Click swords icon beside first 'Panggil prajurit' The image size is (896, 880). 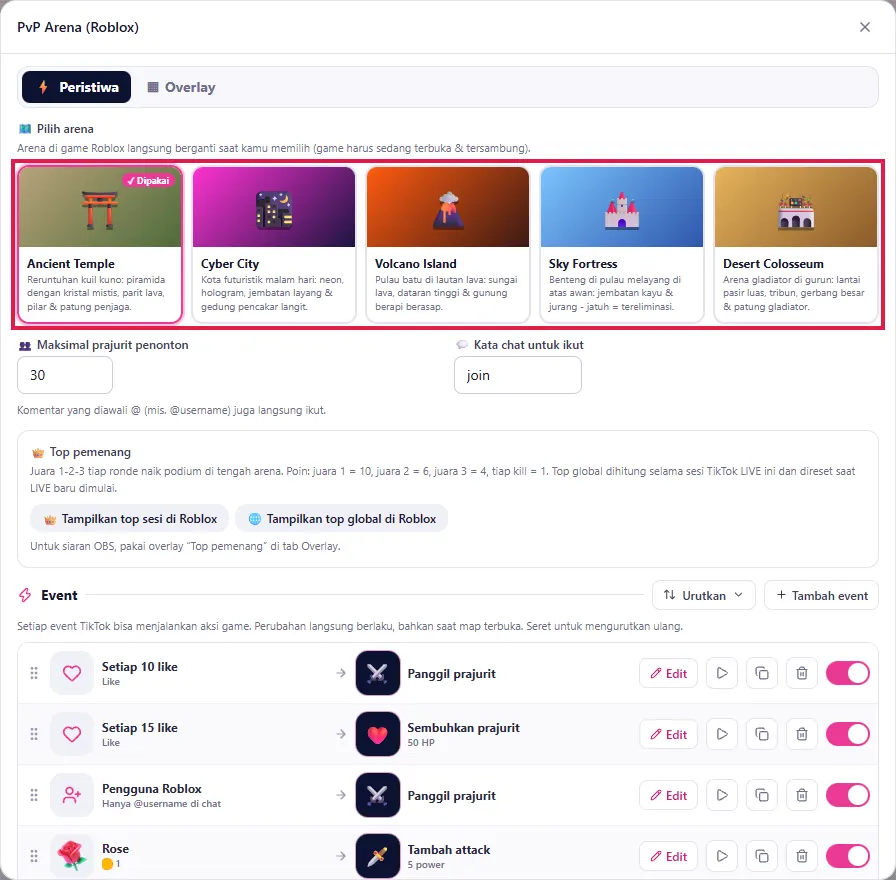tap(378, 673)
